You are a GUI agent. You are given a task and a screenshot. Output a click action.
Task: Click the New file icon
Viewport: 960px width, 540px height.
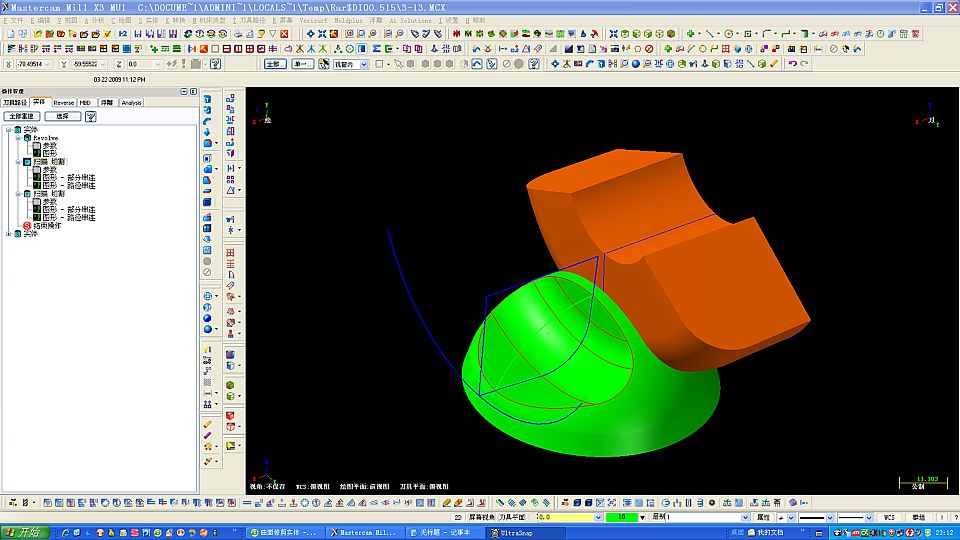pos(11,34)
